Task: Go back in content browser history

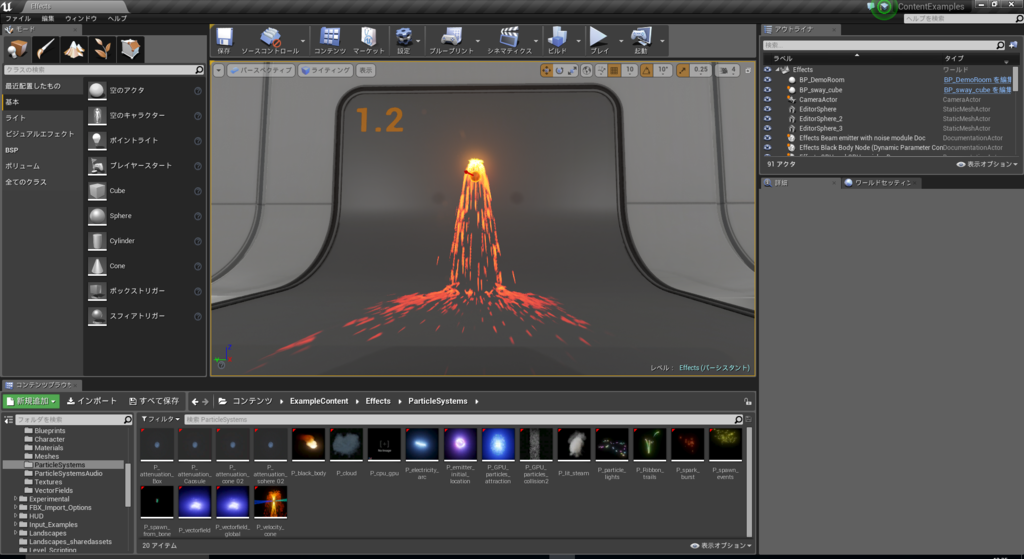Action: (x=195, y=401)
